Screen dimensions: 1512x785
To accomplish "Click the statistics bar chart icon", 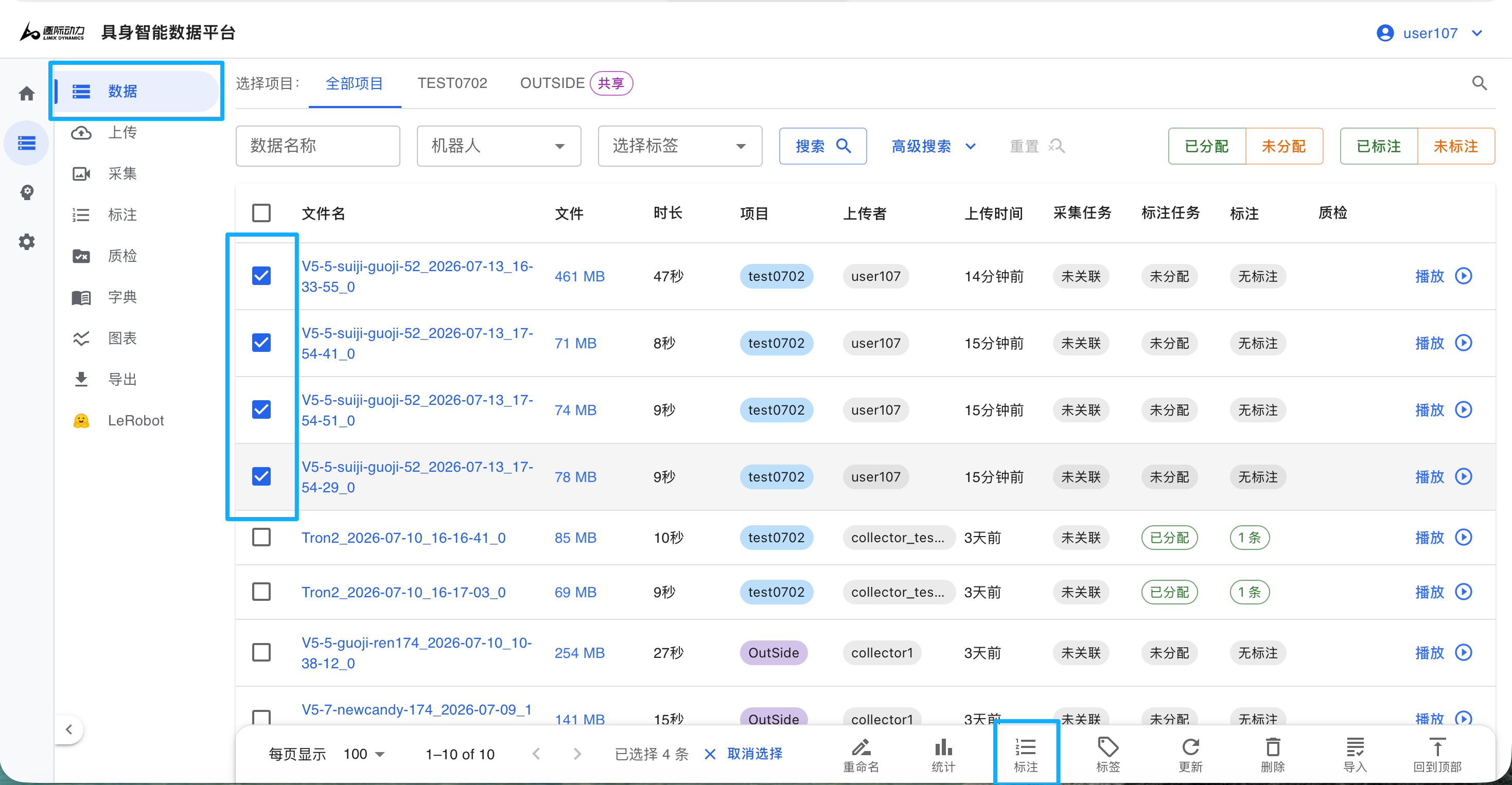I will pyautogui.click(x=943, y=747).
